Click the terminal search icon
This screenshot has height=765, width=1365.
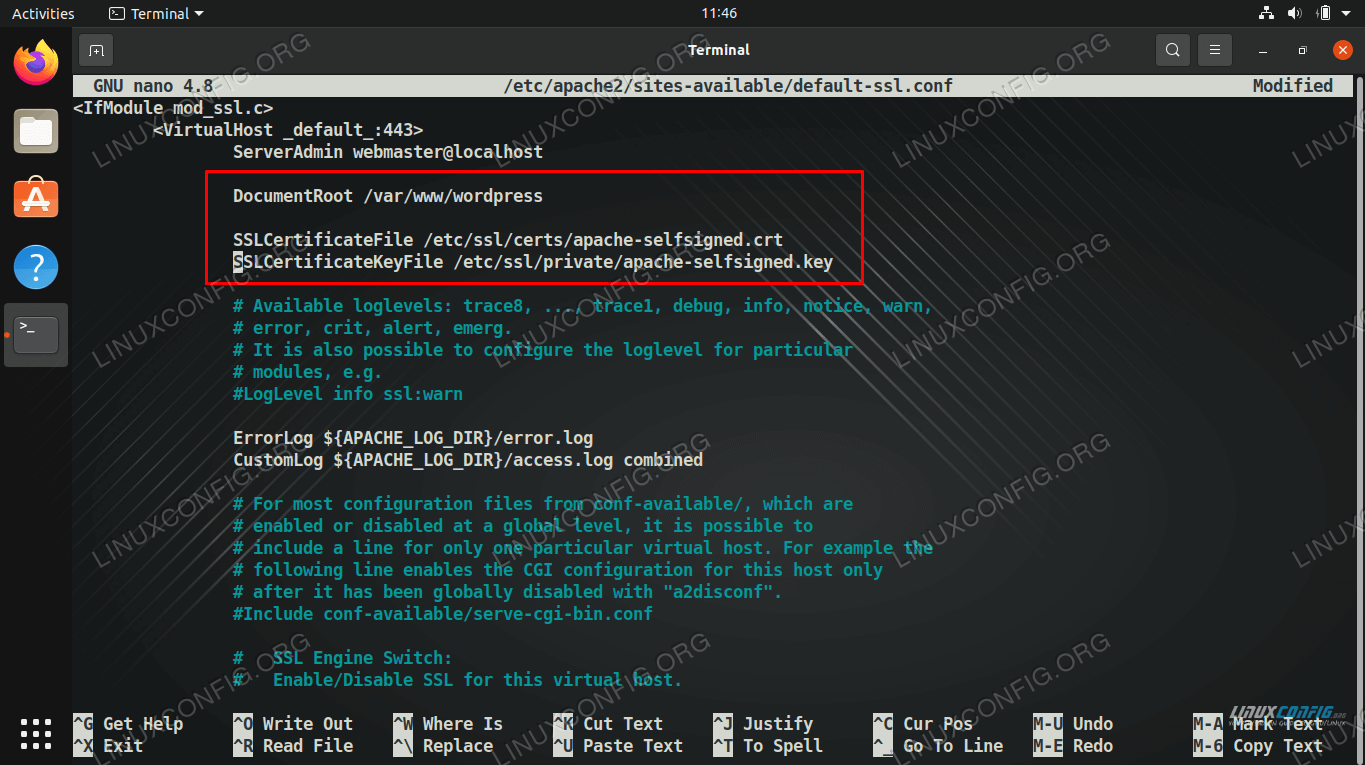1172,50
